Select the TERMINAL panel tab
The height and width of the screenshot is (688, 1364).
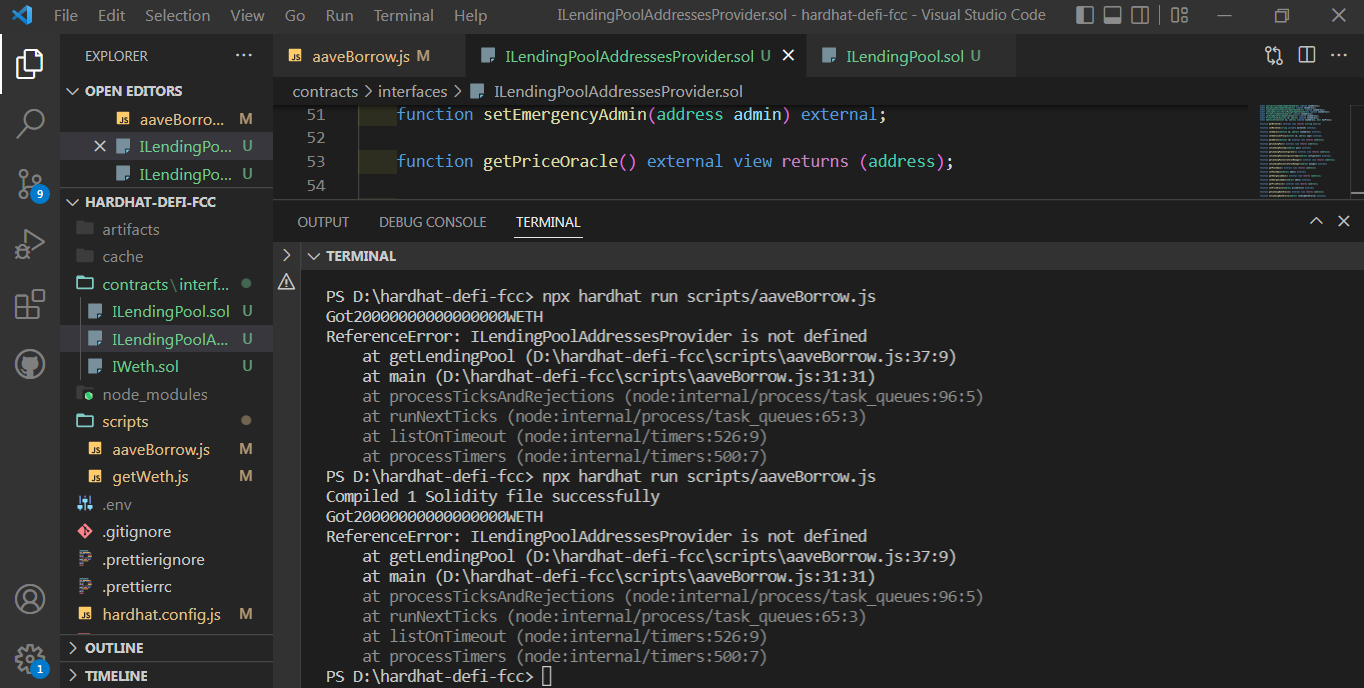[x=548, y=222]
